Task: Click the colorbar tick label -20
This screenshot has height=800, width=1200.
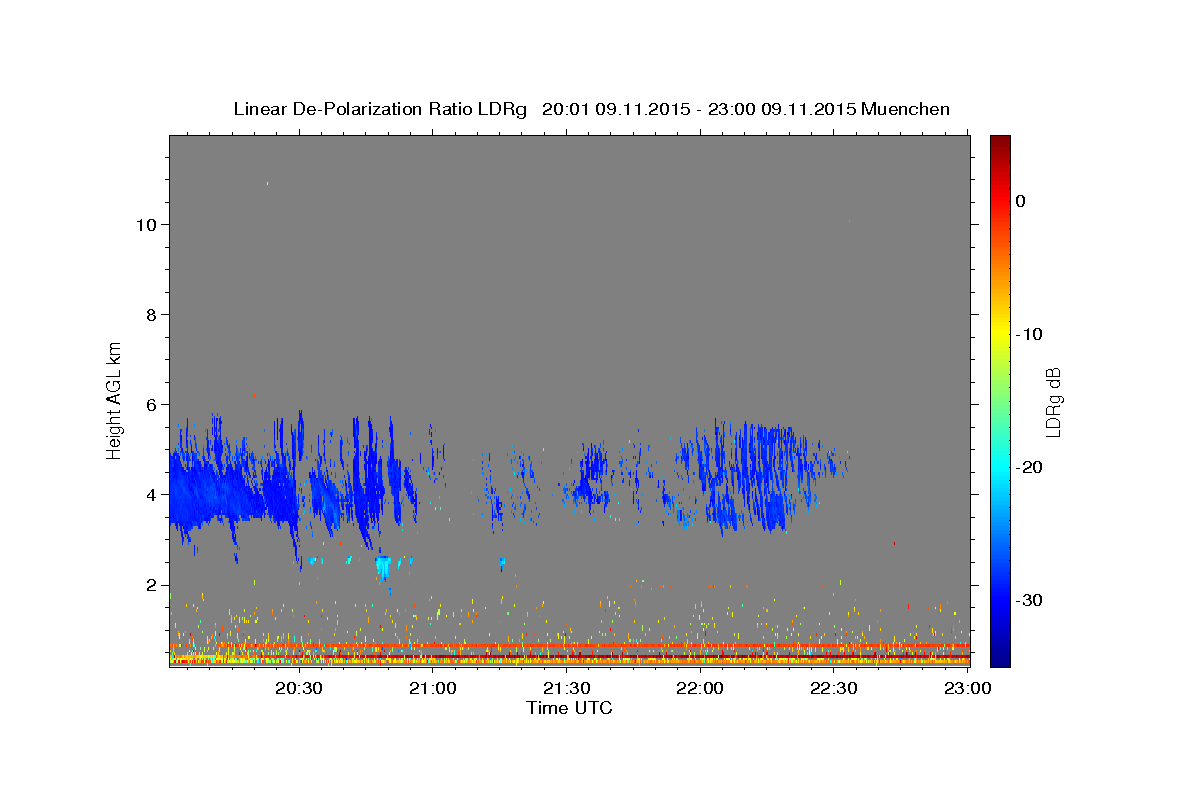Action: coord(1031,467)
